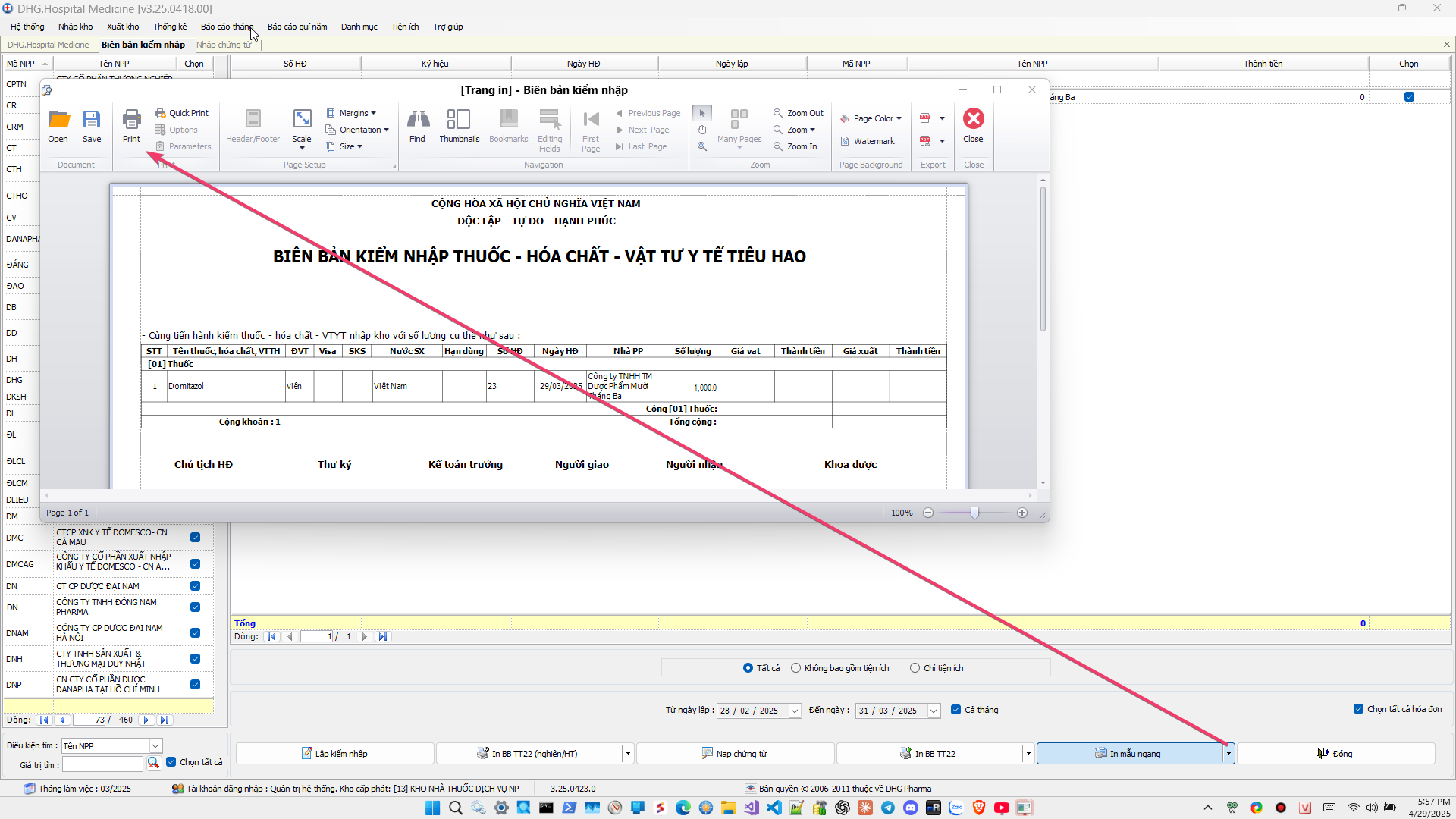The image size is (1456, 819).
Task: Click the Print icon in the ribbon
Action: click(x=131, y=121)
